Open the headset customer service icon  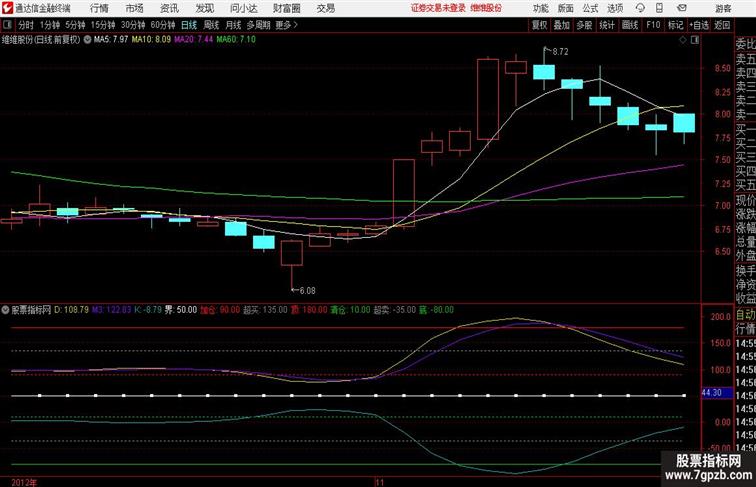pyautogui.click(x=640, y=8)
